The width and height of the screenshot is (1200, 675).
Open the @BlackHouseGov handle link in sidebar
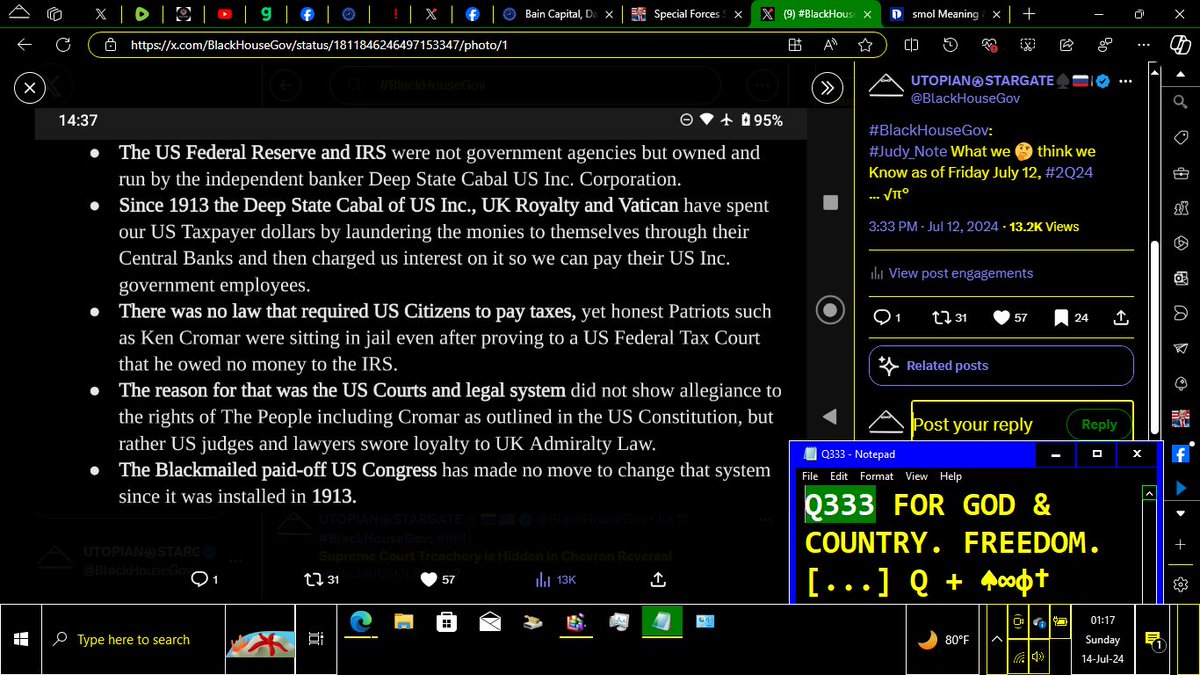pyautogui.click(x=964, y=98)
